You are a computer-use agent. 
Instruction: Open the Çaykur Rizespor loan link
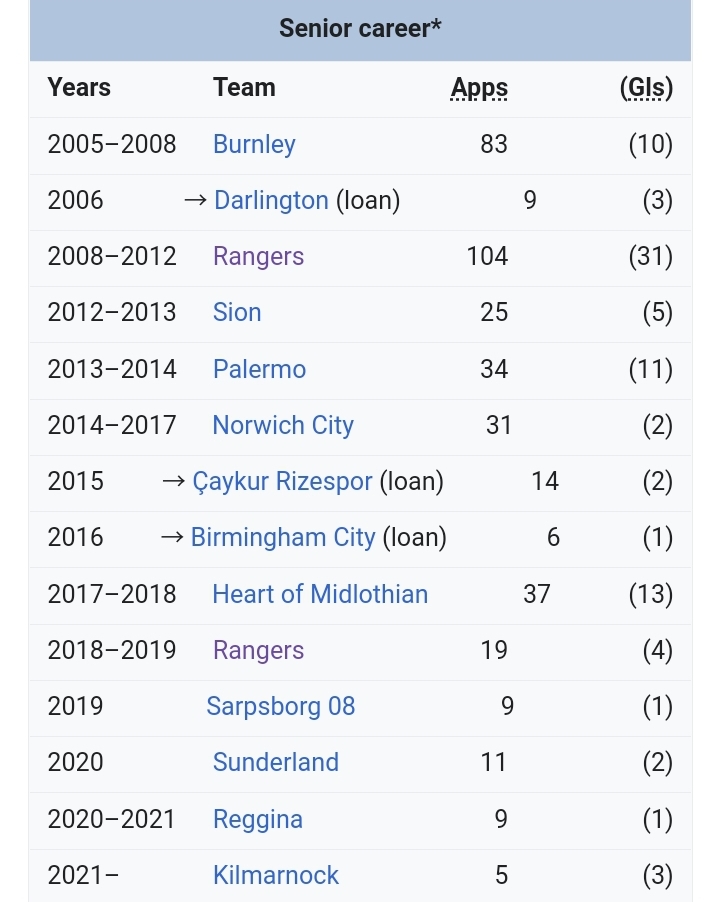pyautogui.click(x=282, y=481)
